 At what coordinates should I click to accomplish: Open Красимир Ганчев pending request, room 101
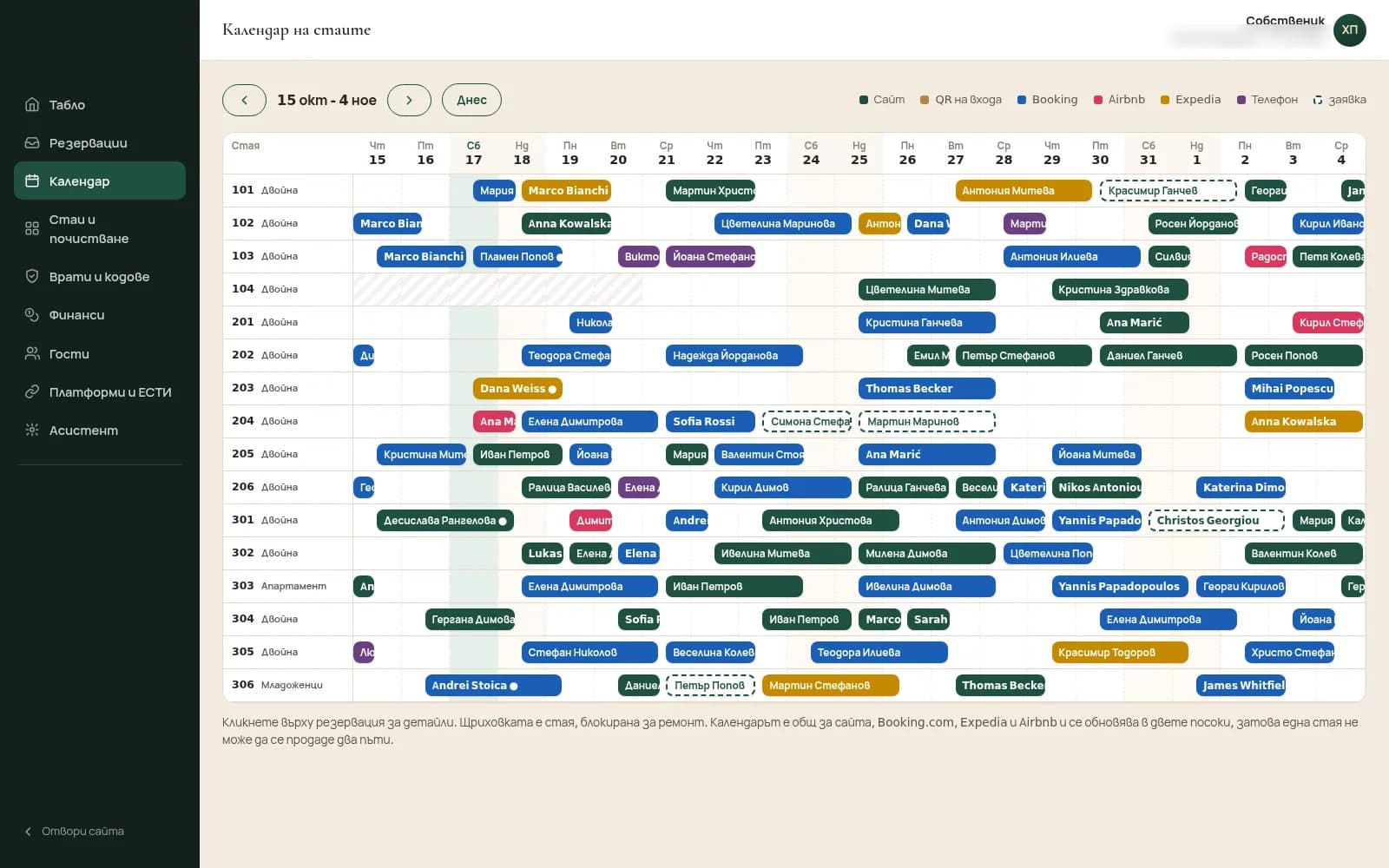(1168, 191)
